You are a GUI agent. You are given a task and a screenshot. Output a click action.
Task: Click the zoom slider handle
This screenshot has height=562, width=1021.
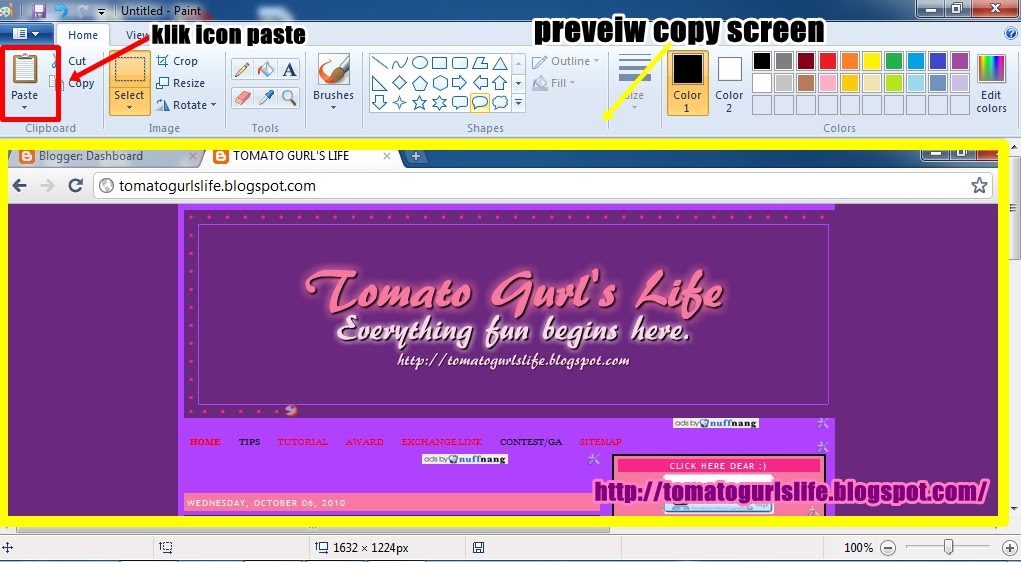(949, 547)
